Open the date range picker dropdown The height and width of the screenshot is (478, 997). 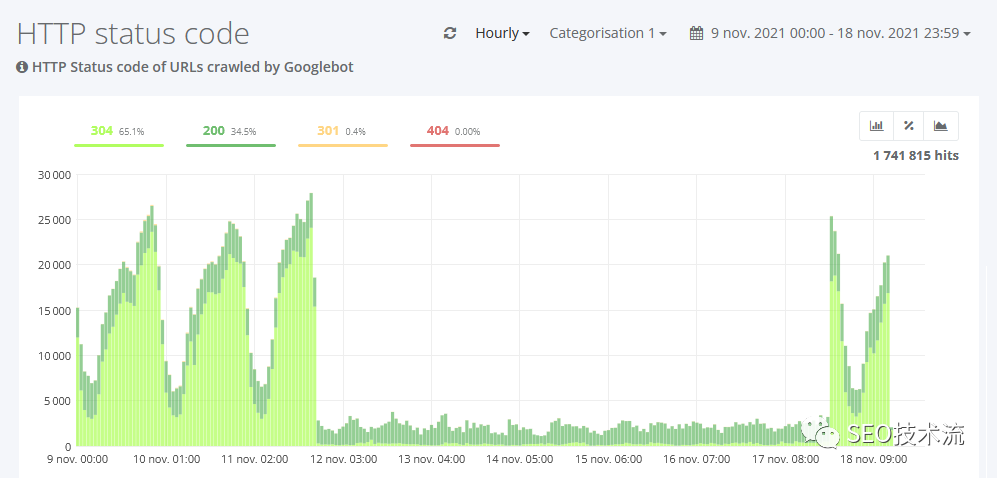click(x=840, y=33)
